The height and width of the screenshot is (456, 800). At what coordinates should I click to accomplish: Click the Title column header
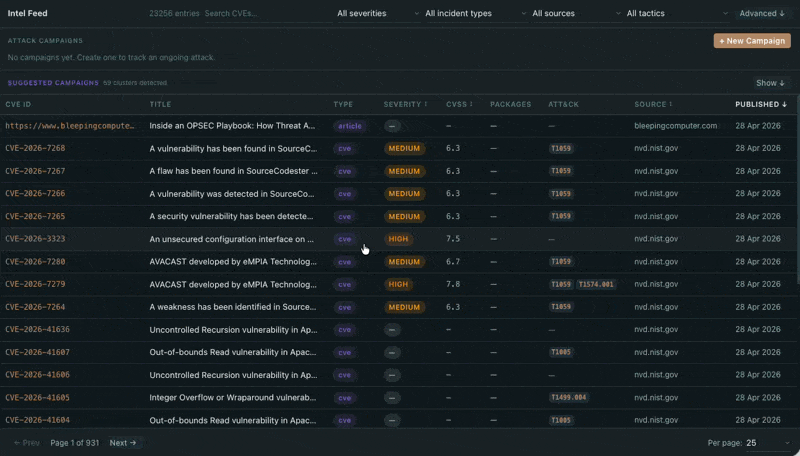point(160,104)
